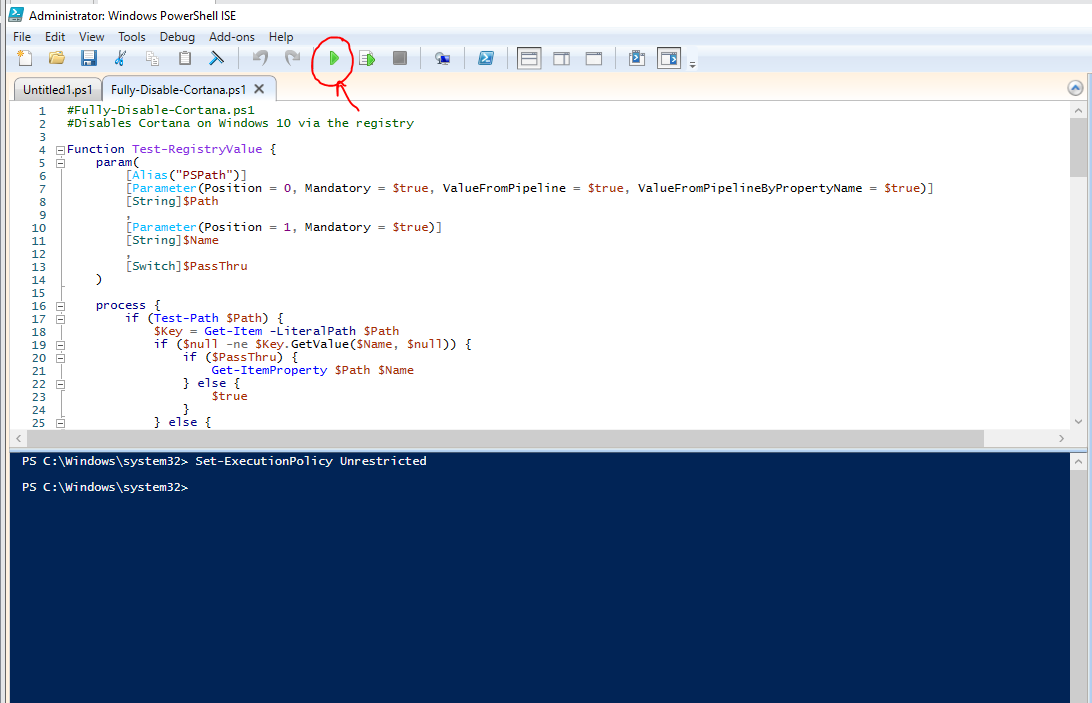Open the Tools menu
The height and width of the screenshot is (703, 1092).
click(x=132, y=37)
